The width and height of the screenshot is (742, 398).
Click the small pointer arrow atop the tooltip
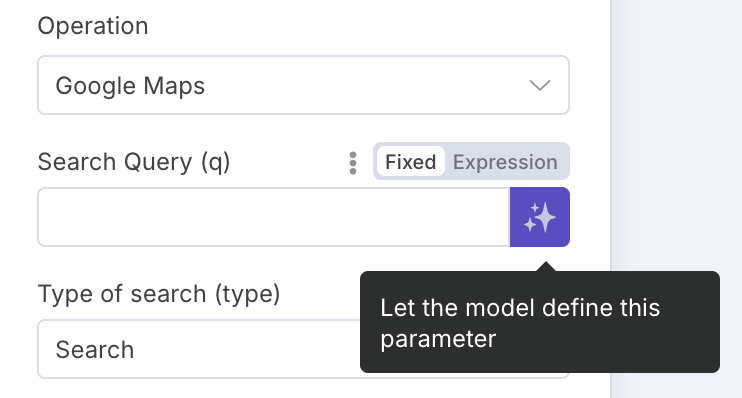546,266
